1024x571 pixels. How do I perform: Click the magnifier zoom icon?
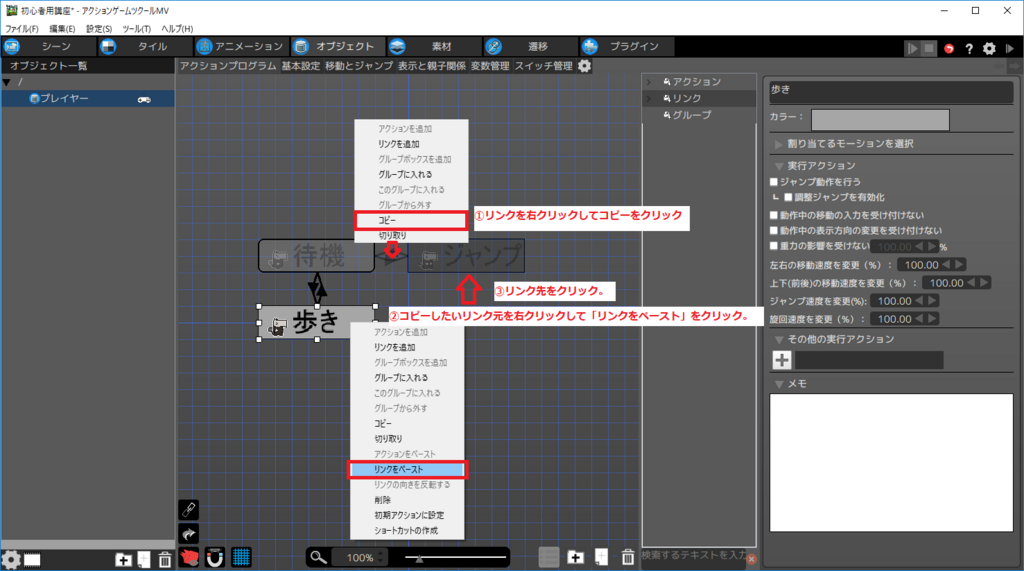click(318, 557)
